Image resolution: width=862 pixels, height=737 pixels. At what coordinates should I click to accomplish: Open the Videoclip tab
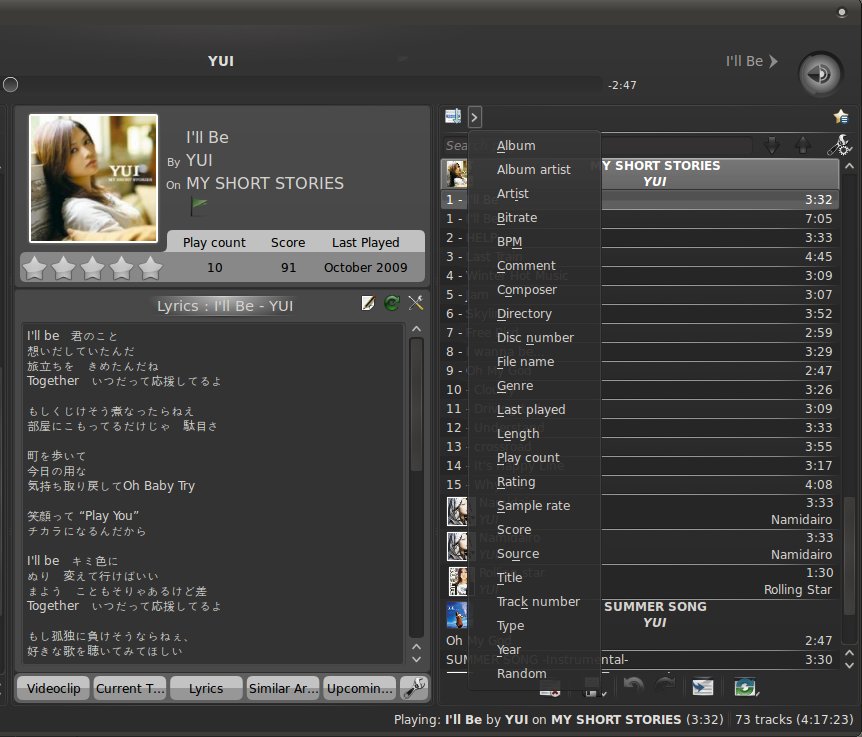click(x=53, y=688)
